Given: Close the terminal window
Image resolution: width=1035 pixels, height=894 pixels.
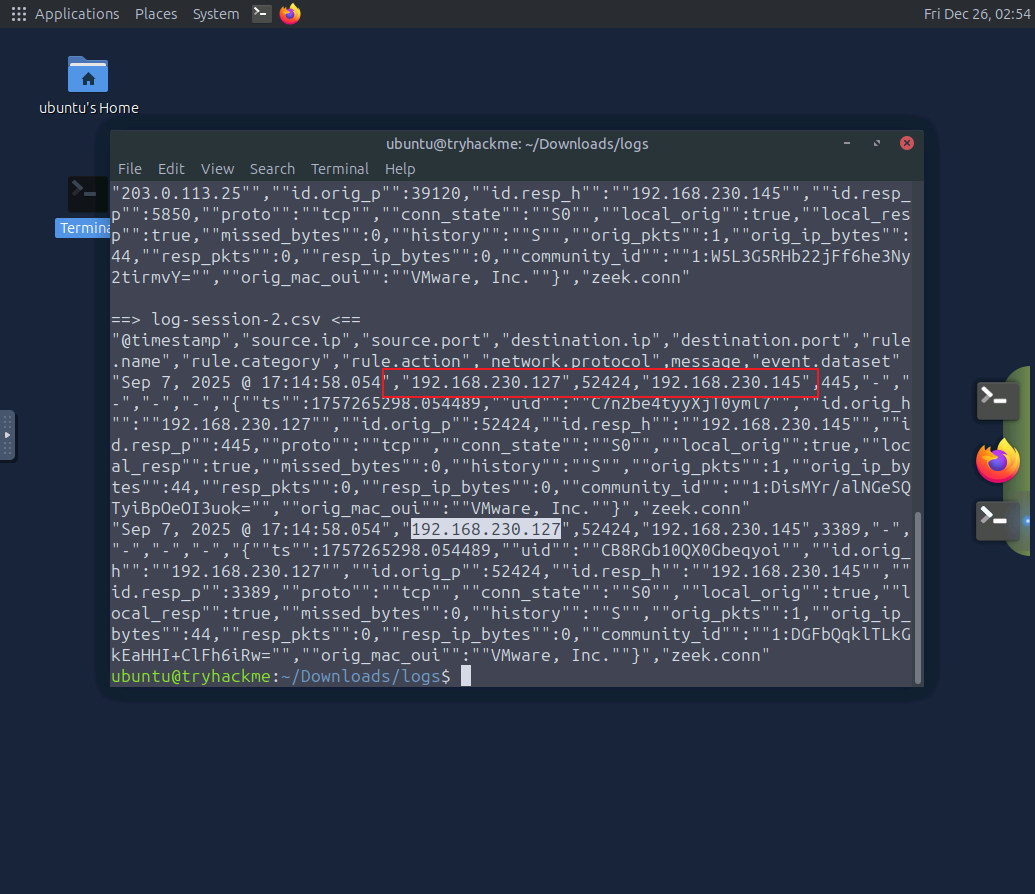Looking at the screenshot, I should click(x=907, y=143).
